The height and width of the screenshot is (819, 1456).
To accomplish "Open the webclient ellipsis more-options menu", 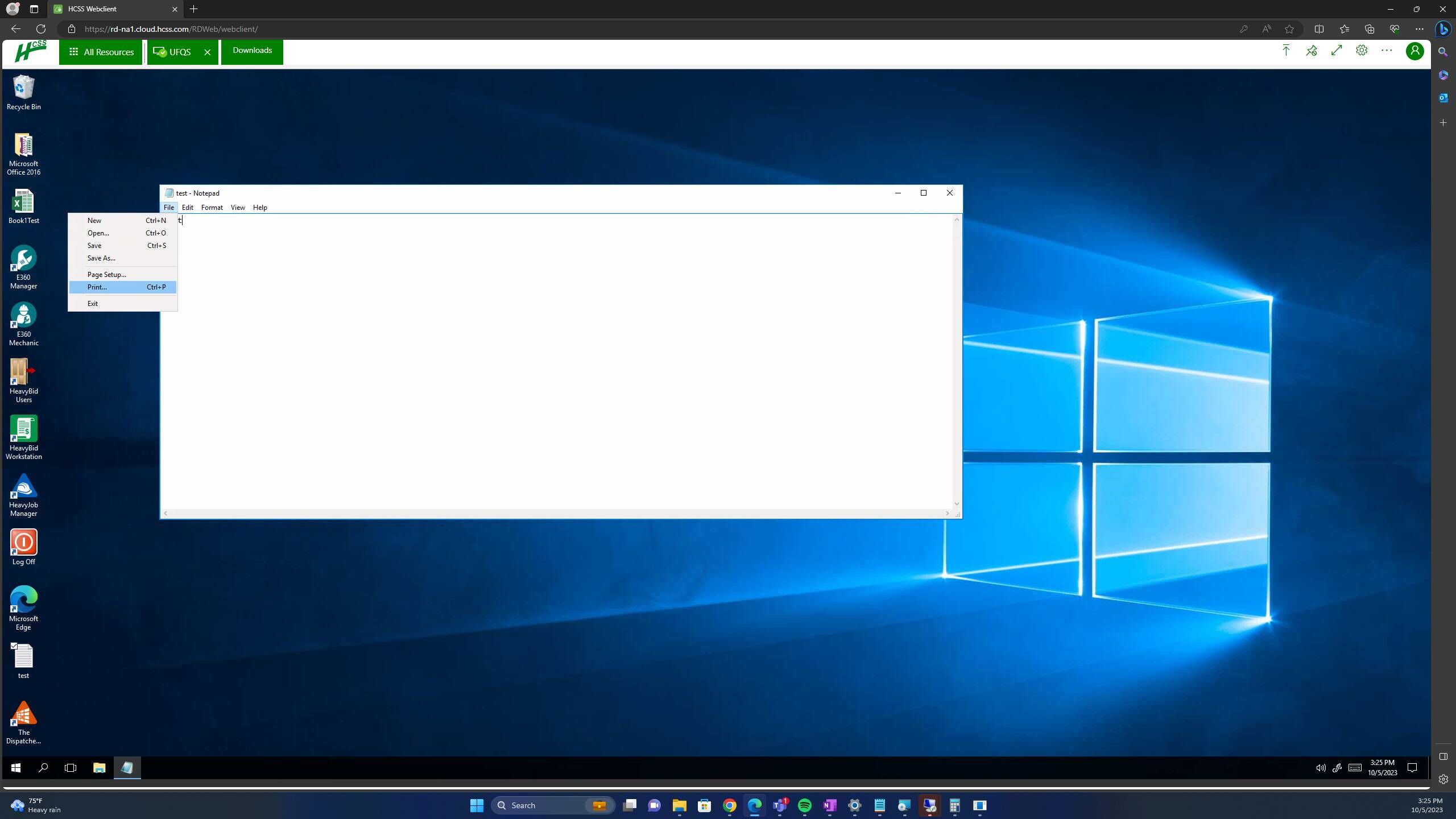I will [1386, 50].
